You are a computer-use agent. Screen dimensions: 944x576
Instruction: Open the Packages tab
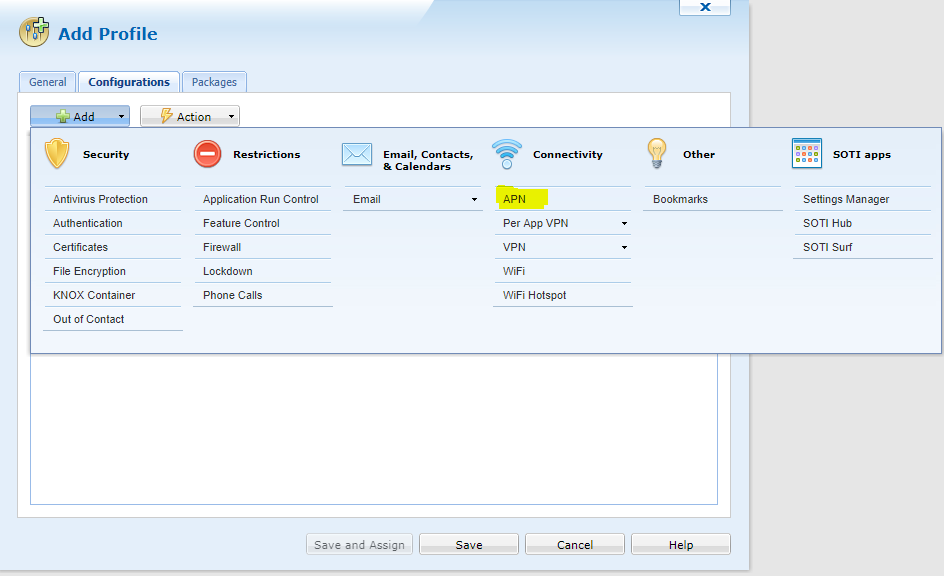pos(214,82)
